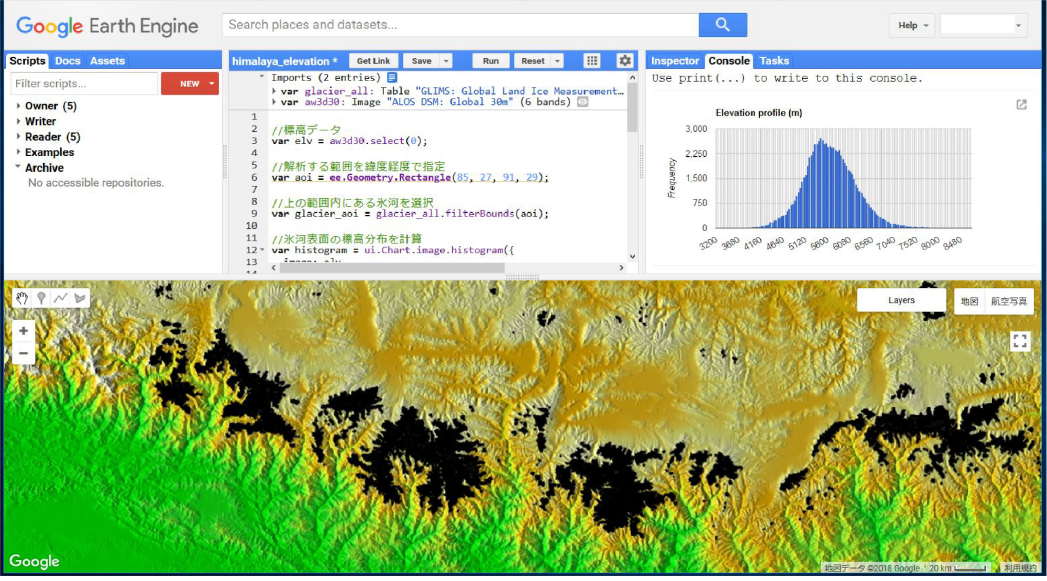Open the Help dropdown menu
The width and height of the screenshot is (1047, 581).
912,25
